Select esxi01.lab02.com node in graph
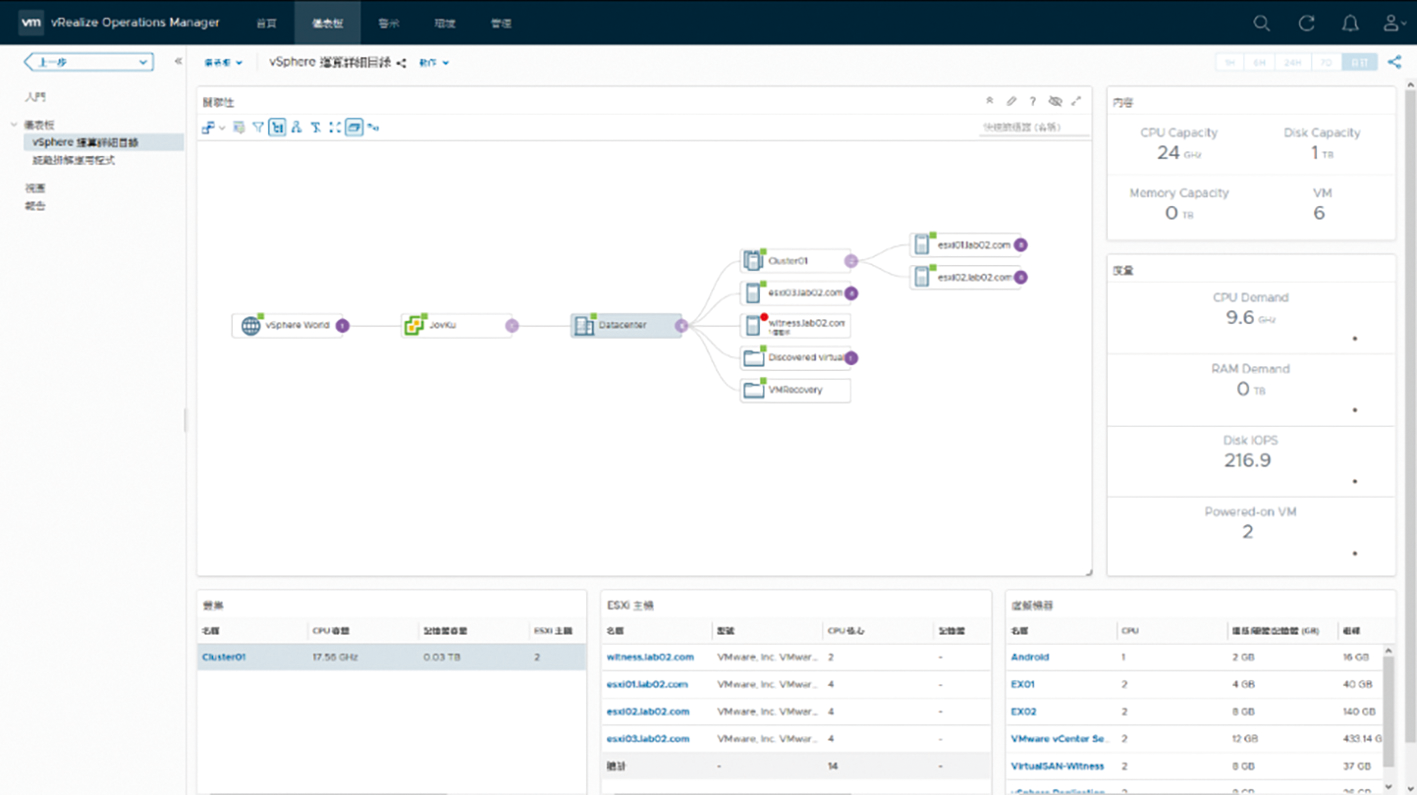1417x795 pixels. 965,245
